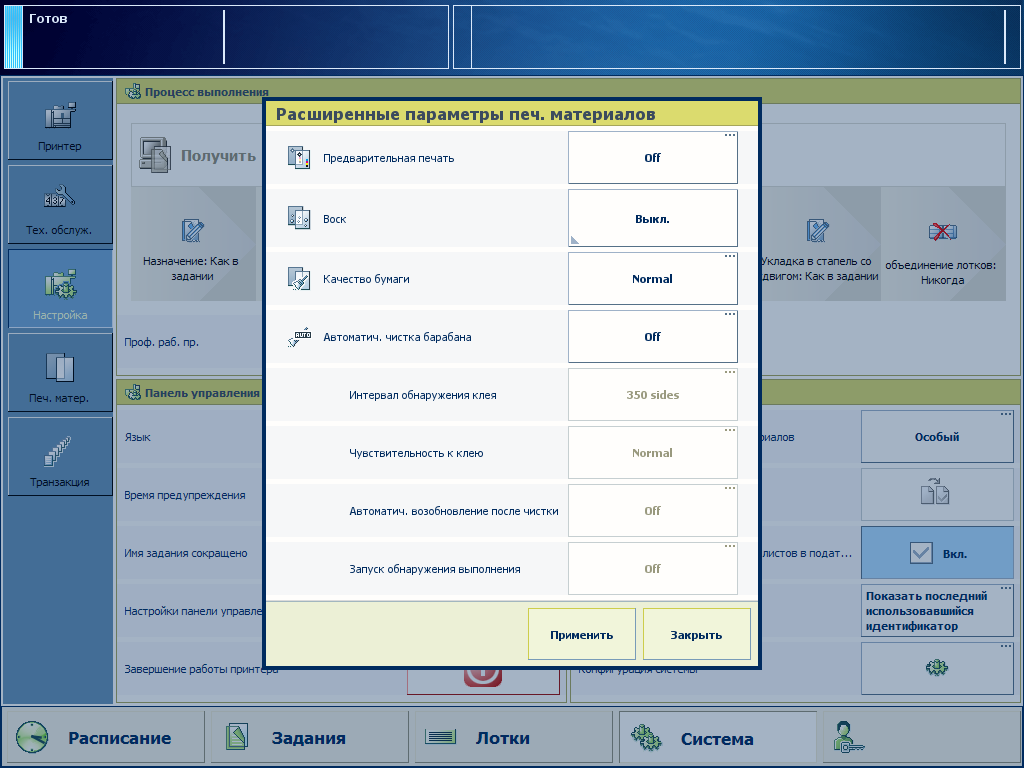The image size is (1024, 768).
Task: Click the Применить button
Action: tap(581, 635)
